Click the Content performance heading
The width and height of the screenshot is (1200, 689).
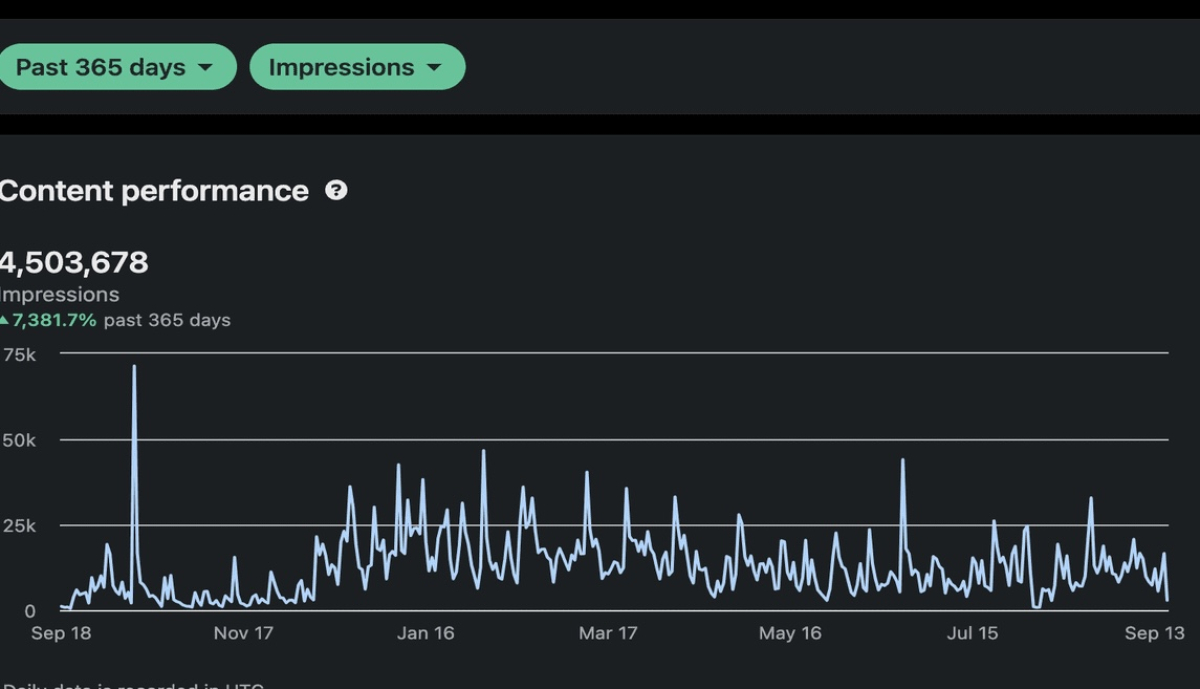point(153,190)
